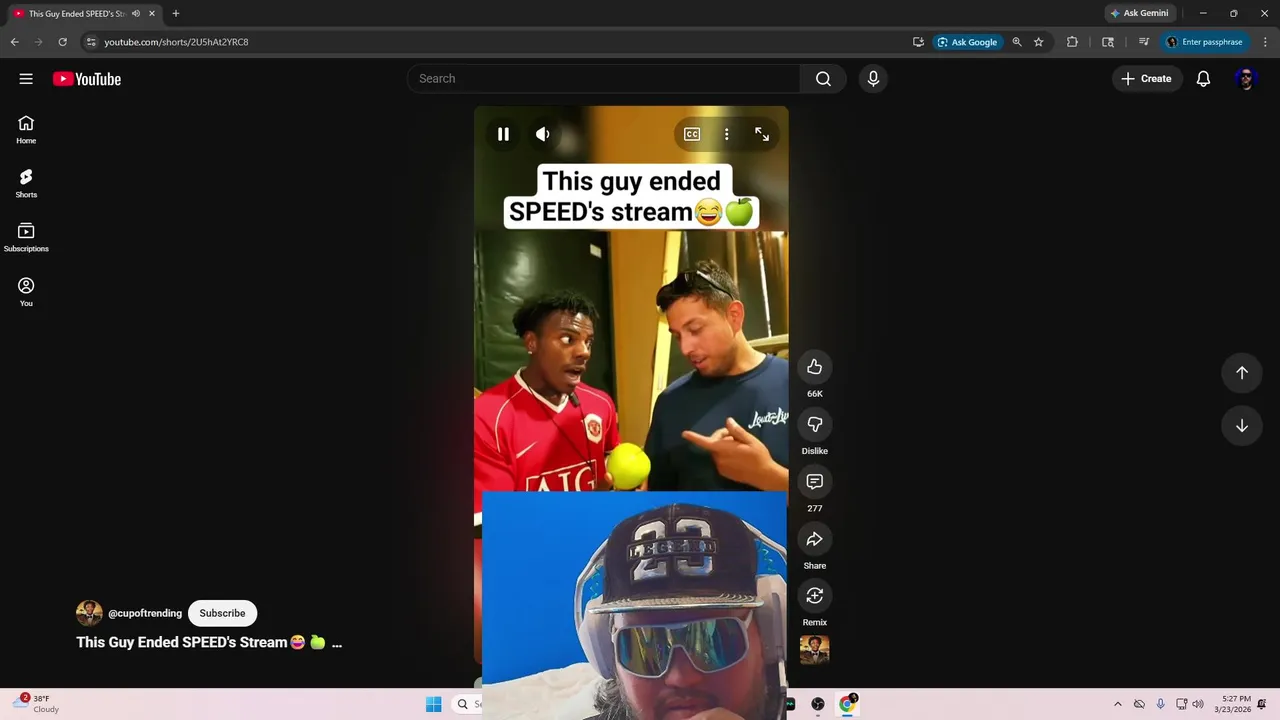Reload the current page
Screen dimensions: 1280x720
(62, 42)
